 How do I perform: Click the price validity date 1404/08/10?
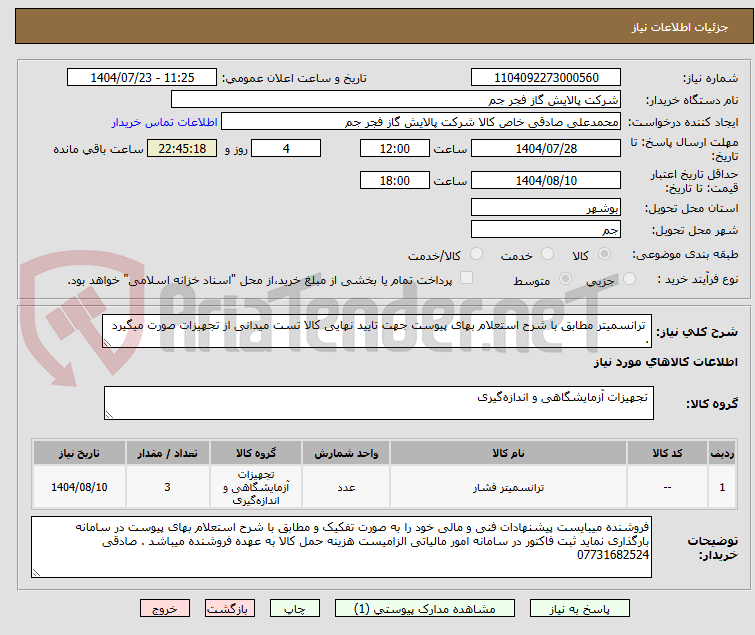[546, 180]
